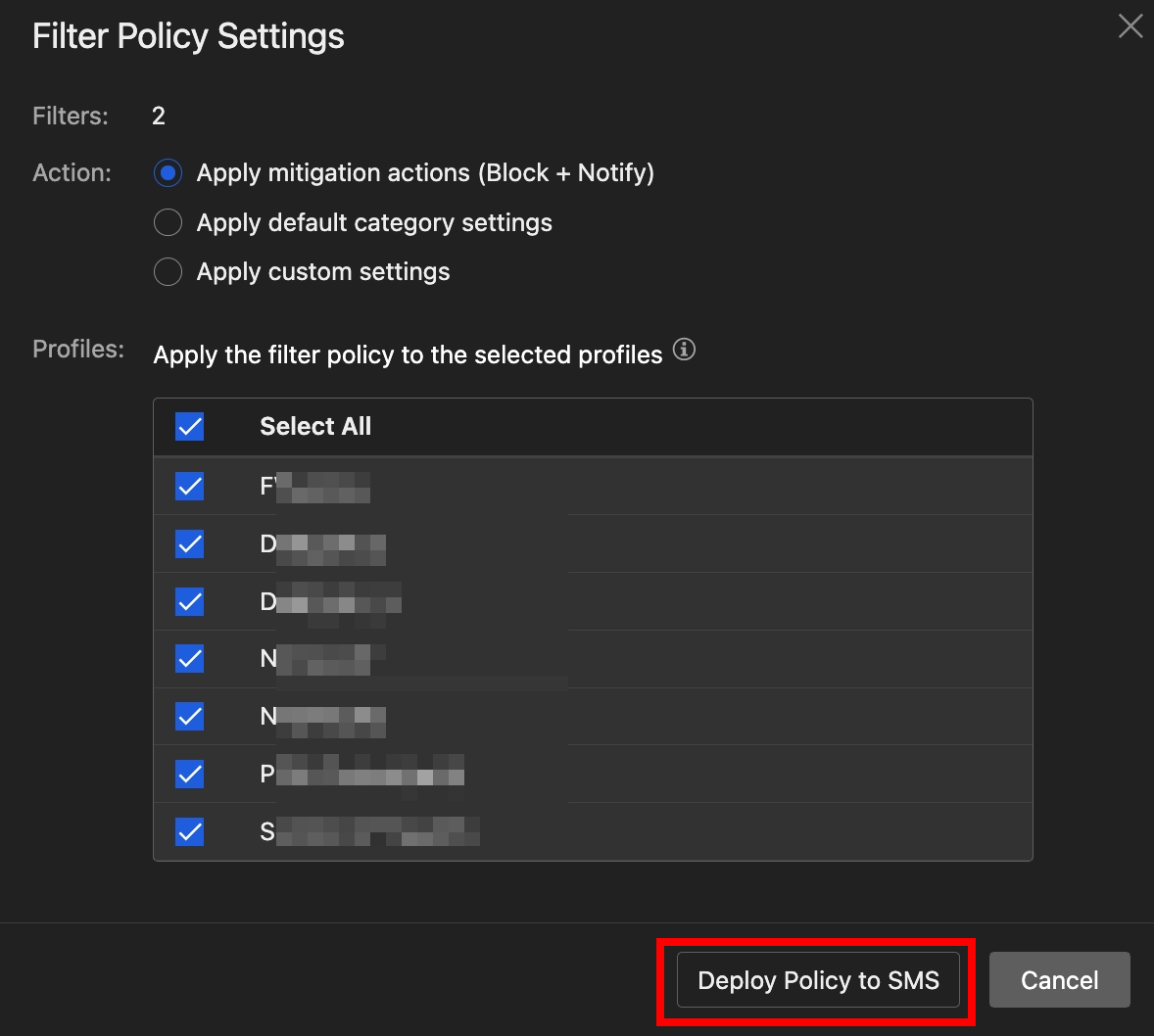Toggle the second D profile checkbox

pyautogui.click(x=189, y=601)
